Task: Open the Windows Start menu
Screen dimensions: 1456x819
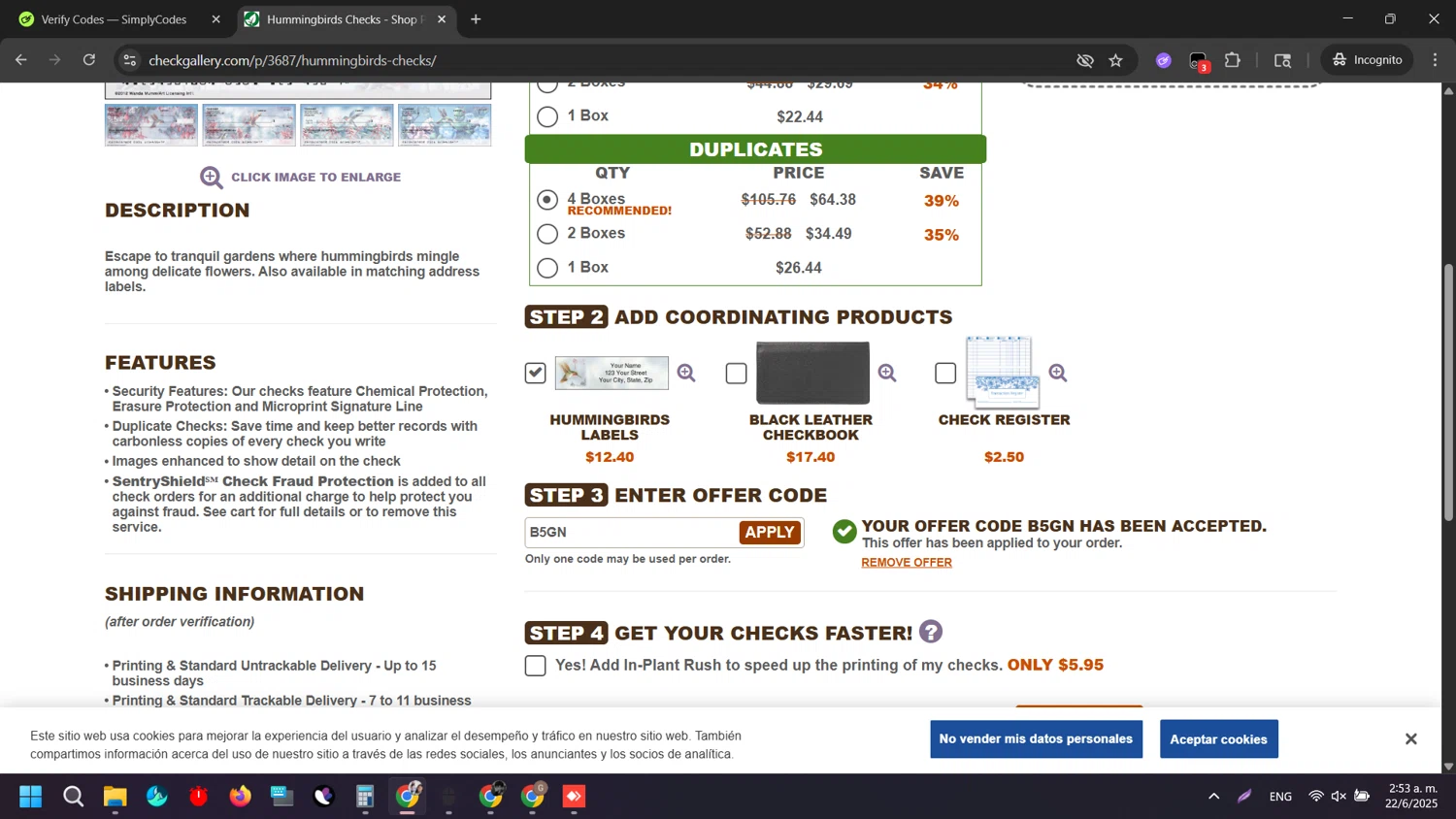Action: coord(30,797)
